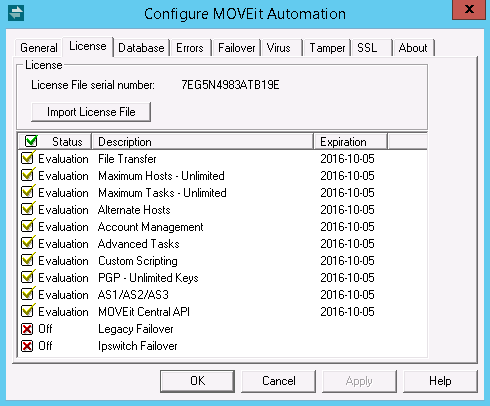Click the red X icon for Legacy Failover
Screen dimensions: 490x406
[27, 329]
